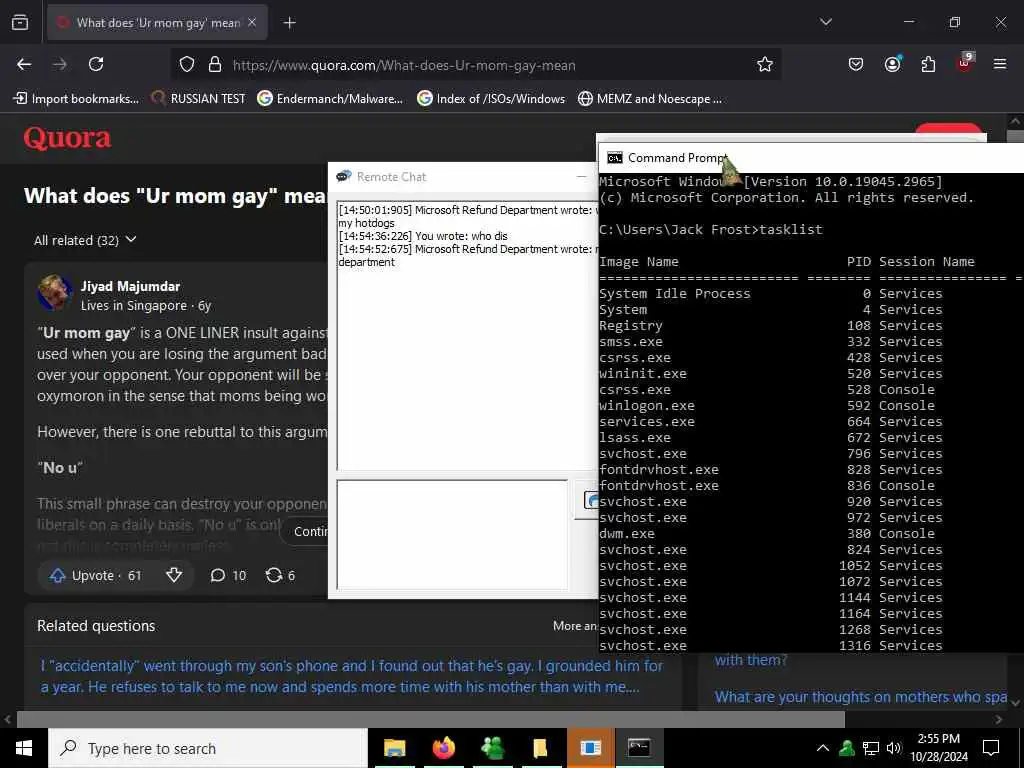Show hidden tray icons chevron
The image size is (1024, 768).
coord(823,748)
